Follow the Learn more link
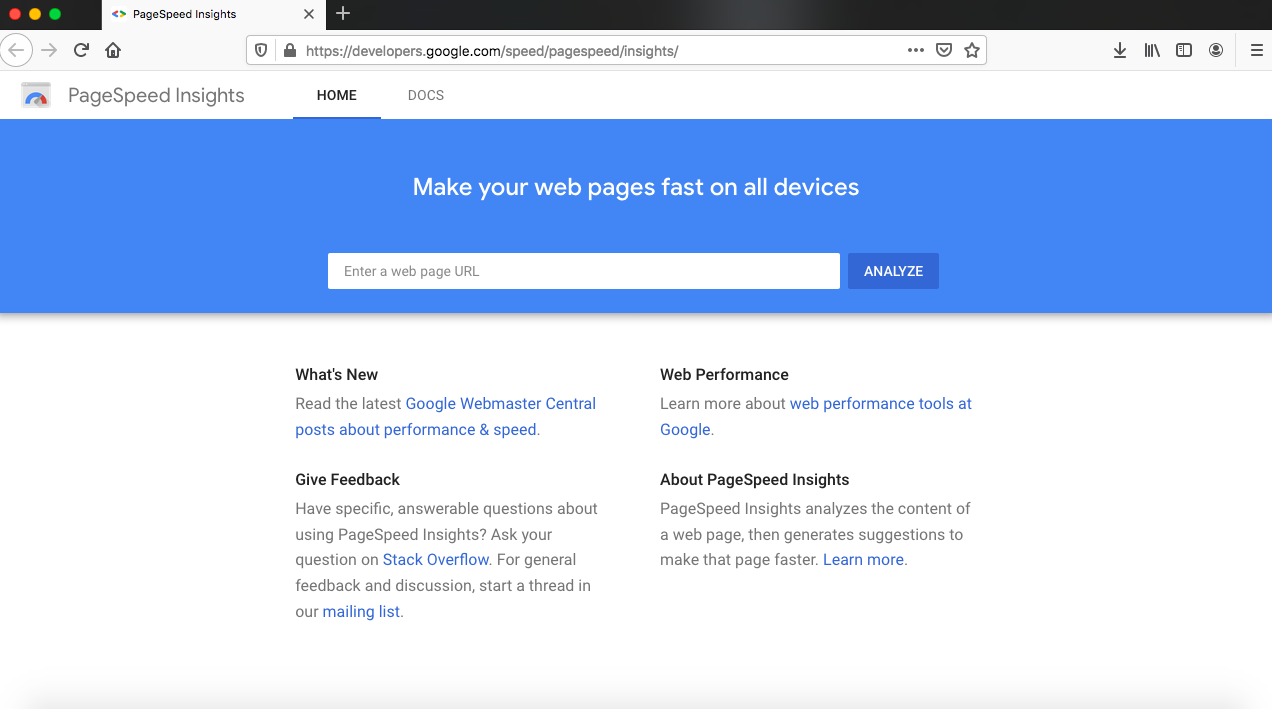Image resolution: width=1272 pixels, height=709 pixels. coord(863,560)
